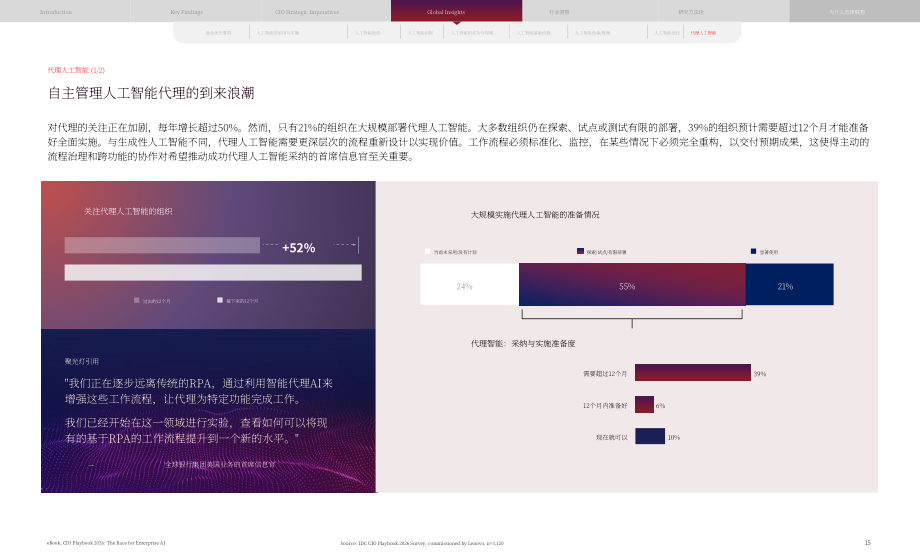Image resolution: width=920 pixels, height=559 pixels.
Task: Click the navy 21% bar segment
Action: 790,284
